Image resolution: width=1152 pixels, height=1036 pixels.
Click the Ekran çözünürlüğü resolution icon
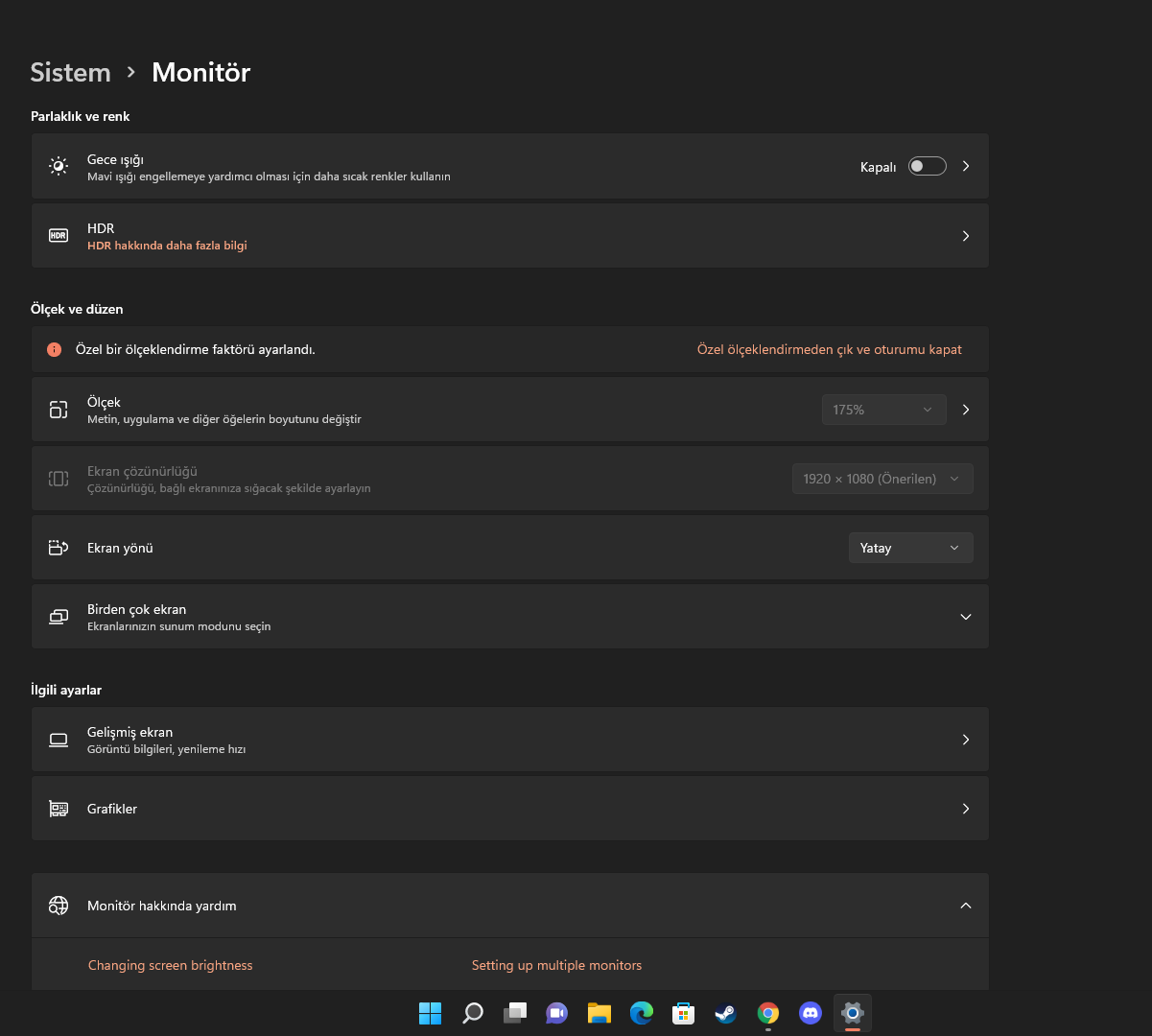59,479
